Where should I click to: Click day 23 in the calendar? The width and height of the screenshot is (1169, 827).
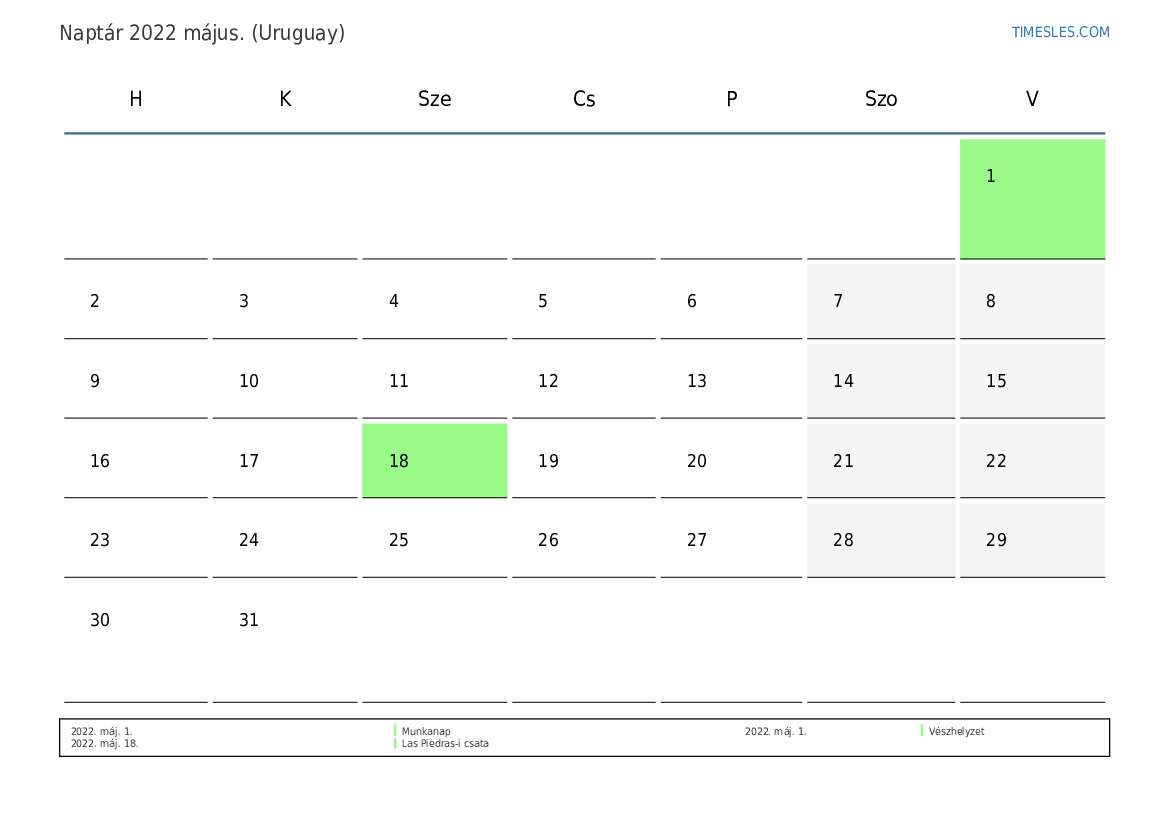[x=136, y=540]
